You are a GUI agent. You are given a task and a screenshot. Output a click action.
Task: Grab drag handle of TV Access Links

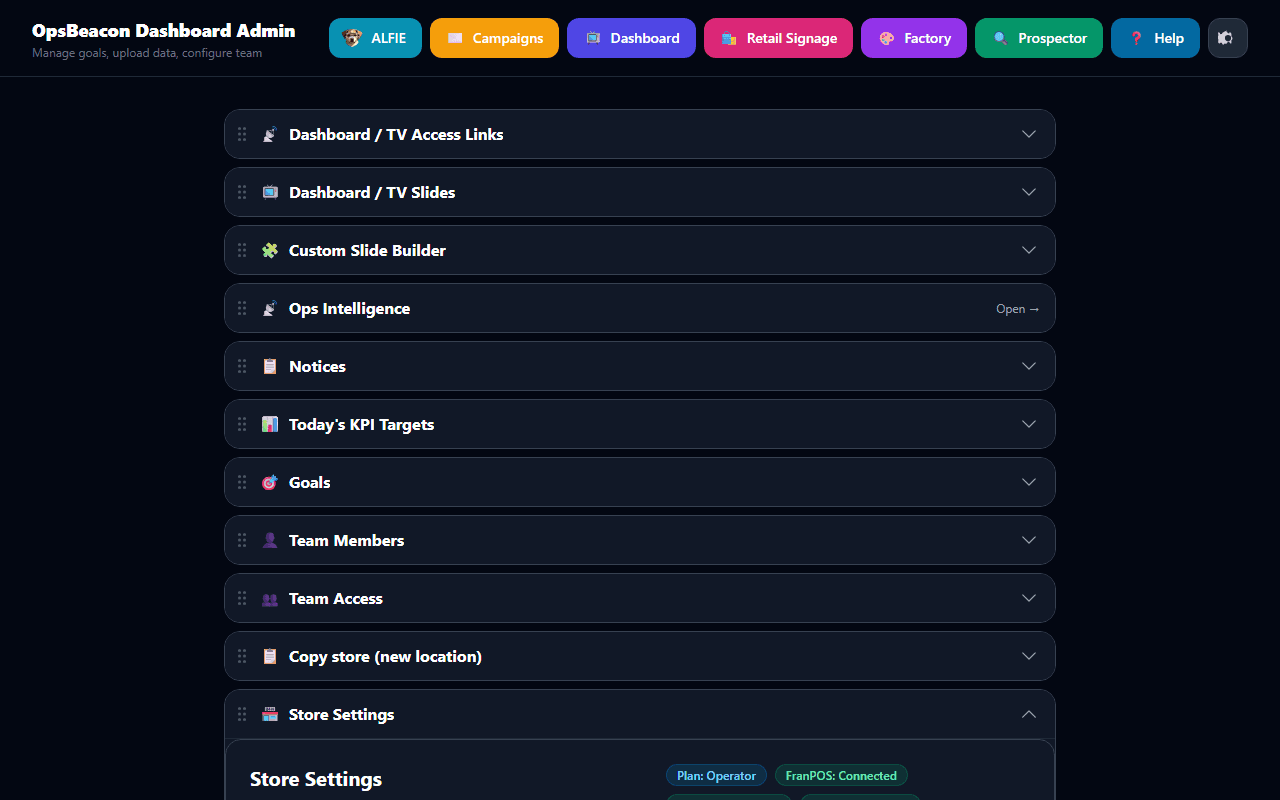(242, 134)
